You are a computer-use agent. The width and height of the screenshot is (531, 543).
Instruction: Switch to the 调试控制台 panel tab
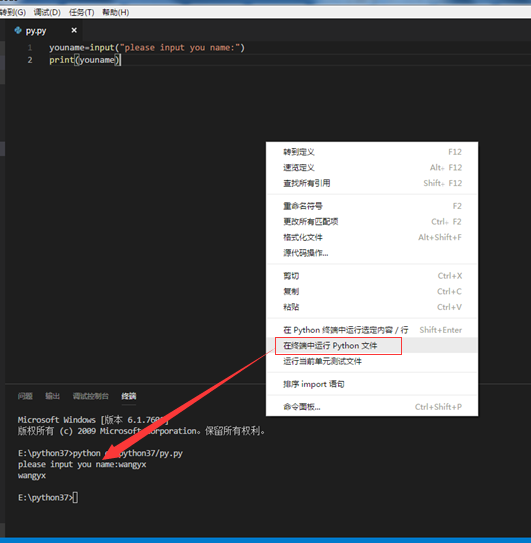pos(90,396)
